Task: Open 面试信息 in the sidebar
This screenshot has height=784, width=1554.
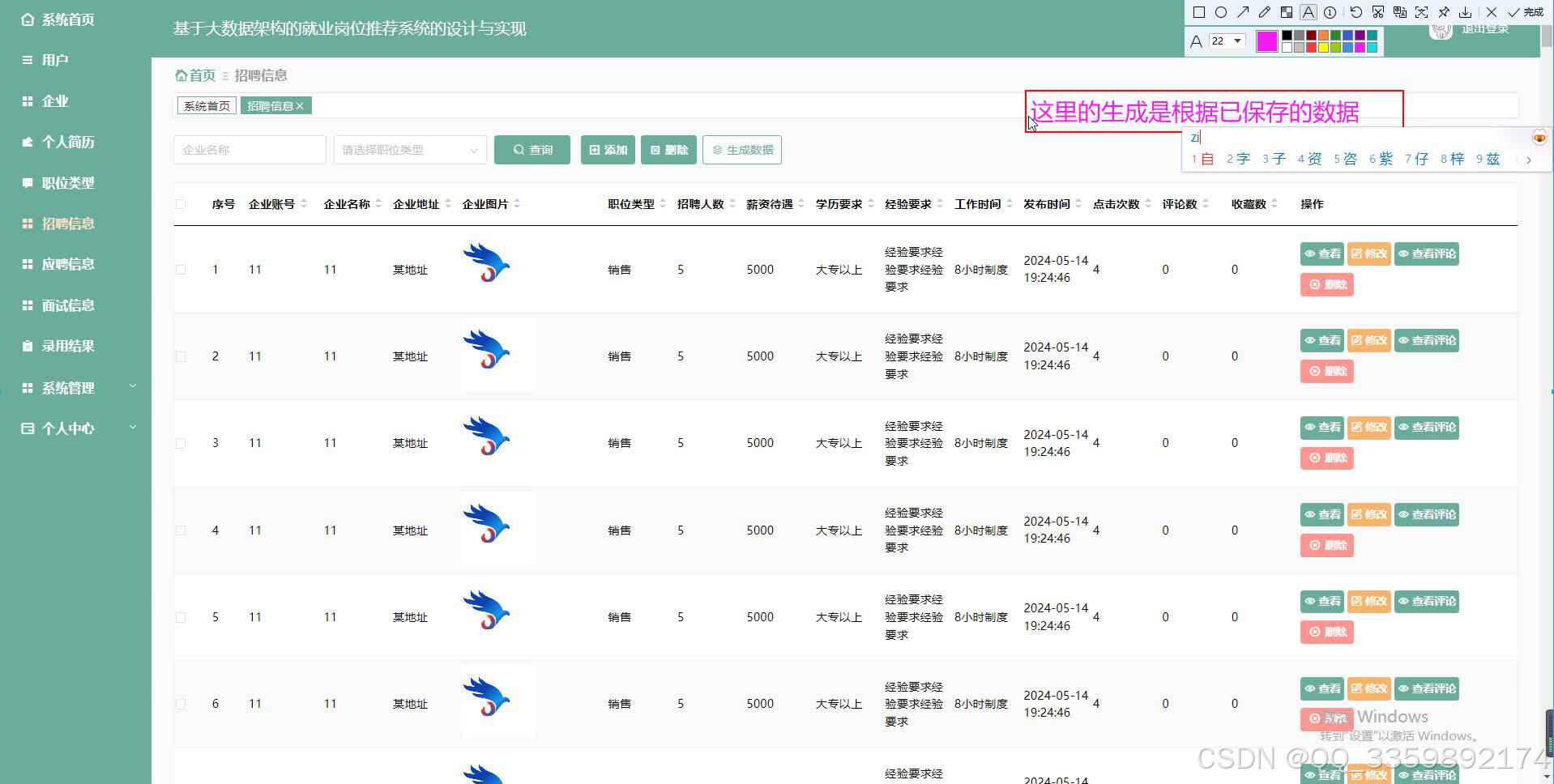Action: 58,305
